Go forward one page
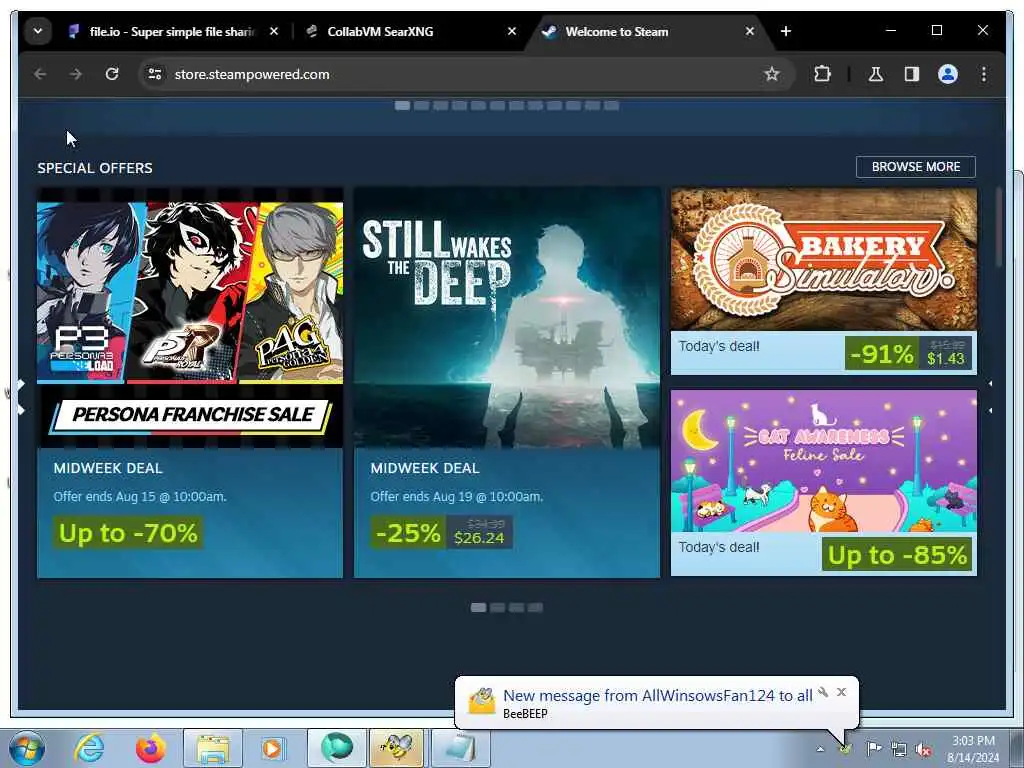1024x768 pixels. click(x=76, y=74)
